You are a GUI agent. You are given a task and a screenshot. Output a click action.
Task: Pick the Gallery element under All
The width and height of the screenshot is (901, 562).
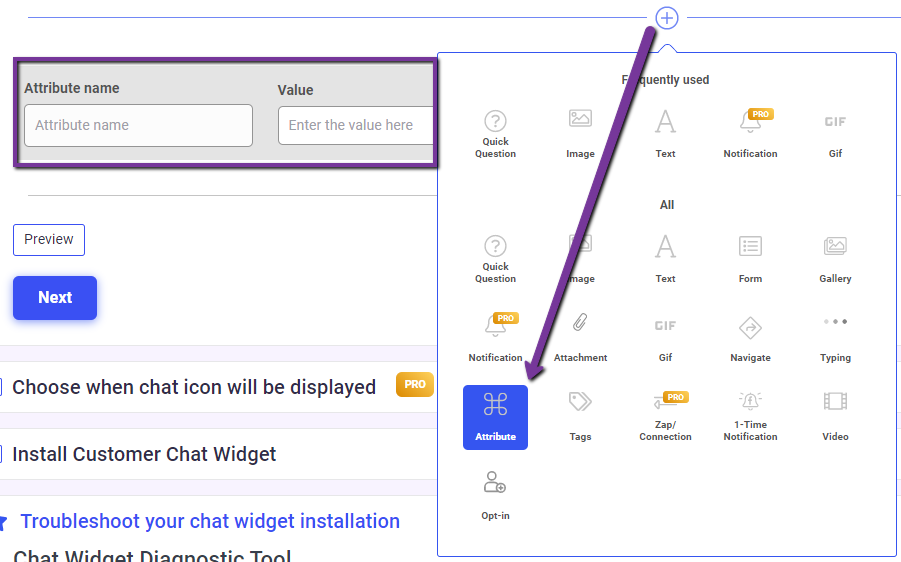coord(835,260)
